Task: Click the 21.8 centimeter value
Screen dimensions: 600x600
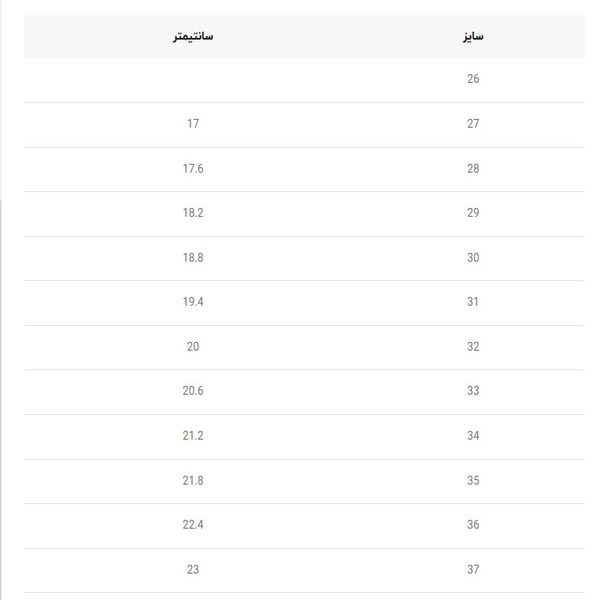Action: click(193, 481)
